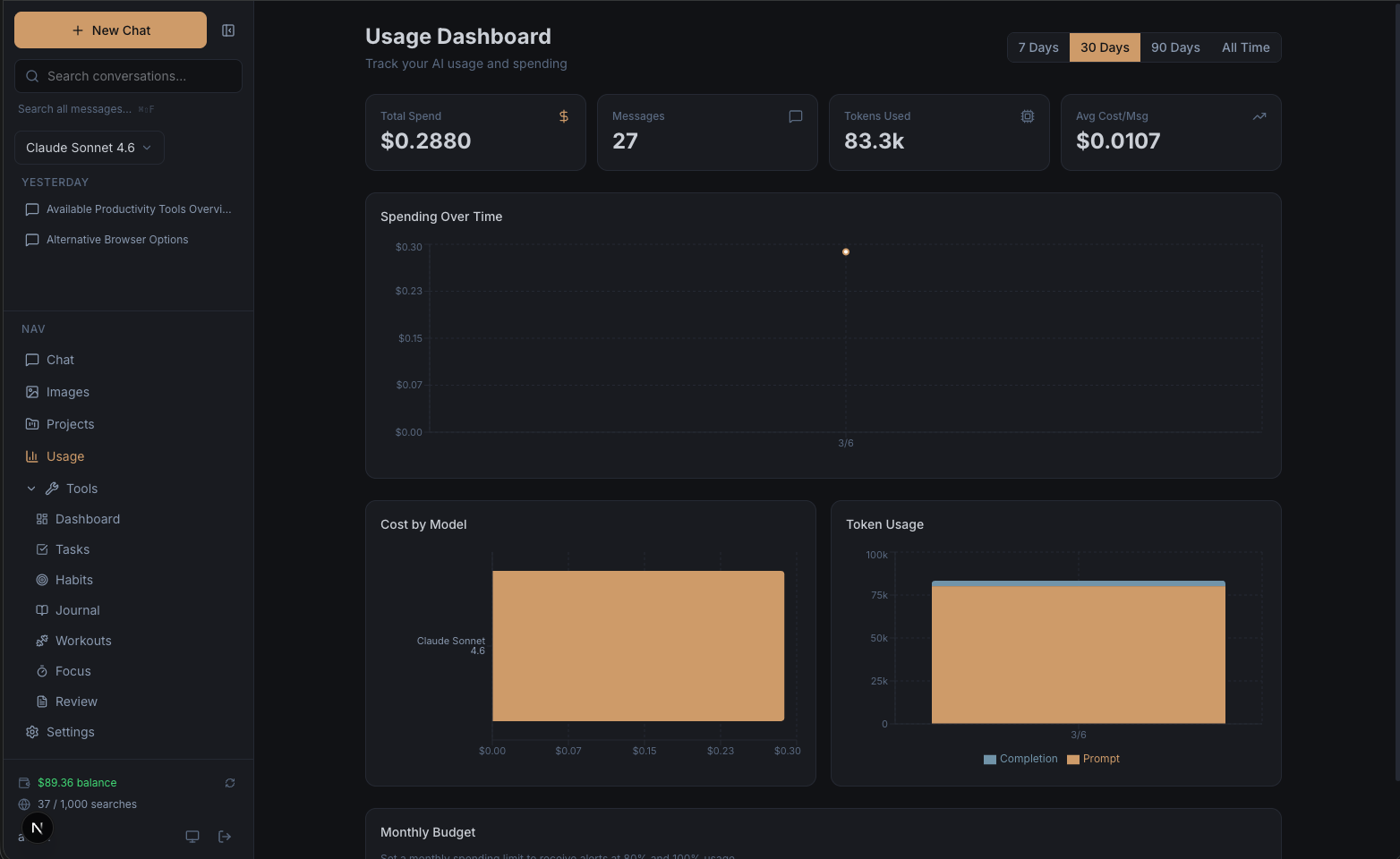The width and height of the screenshot is (1400, 859).
Task: Toggle the Completion series in Token Usage legend
Action: coord(1020,759)
